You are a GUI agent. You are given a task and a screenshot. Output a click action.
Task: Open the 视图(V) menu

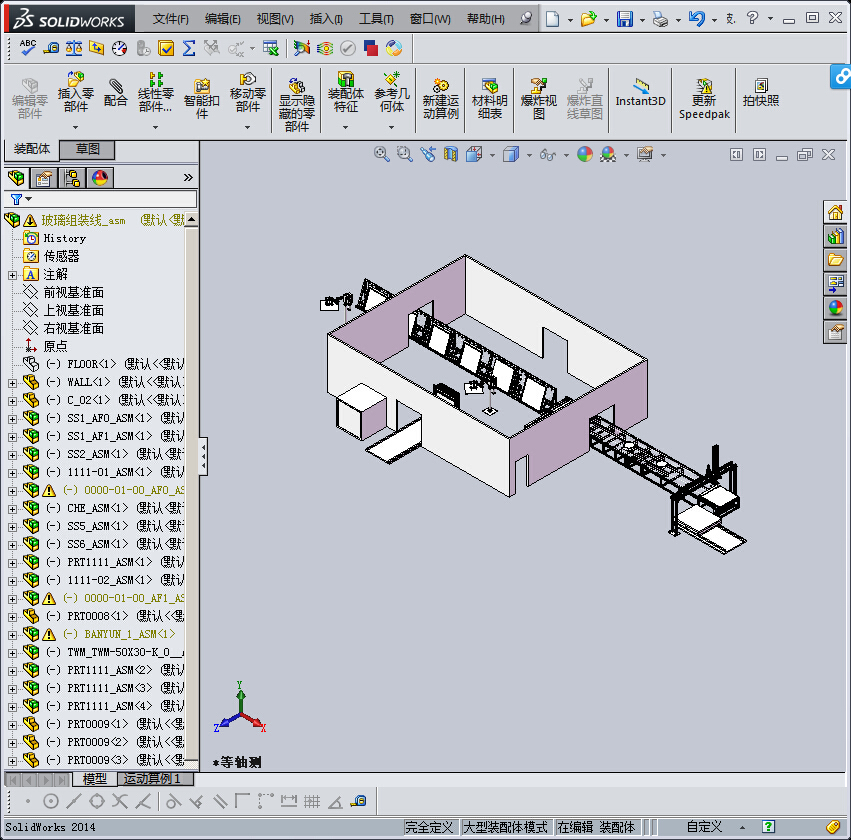coord(275,19)
